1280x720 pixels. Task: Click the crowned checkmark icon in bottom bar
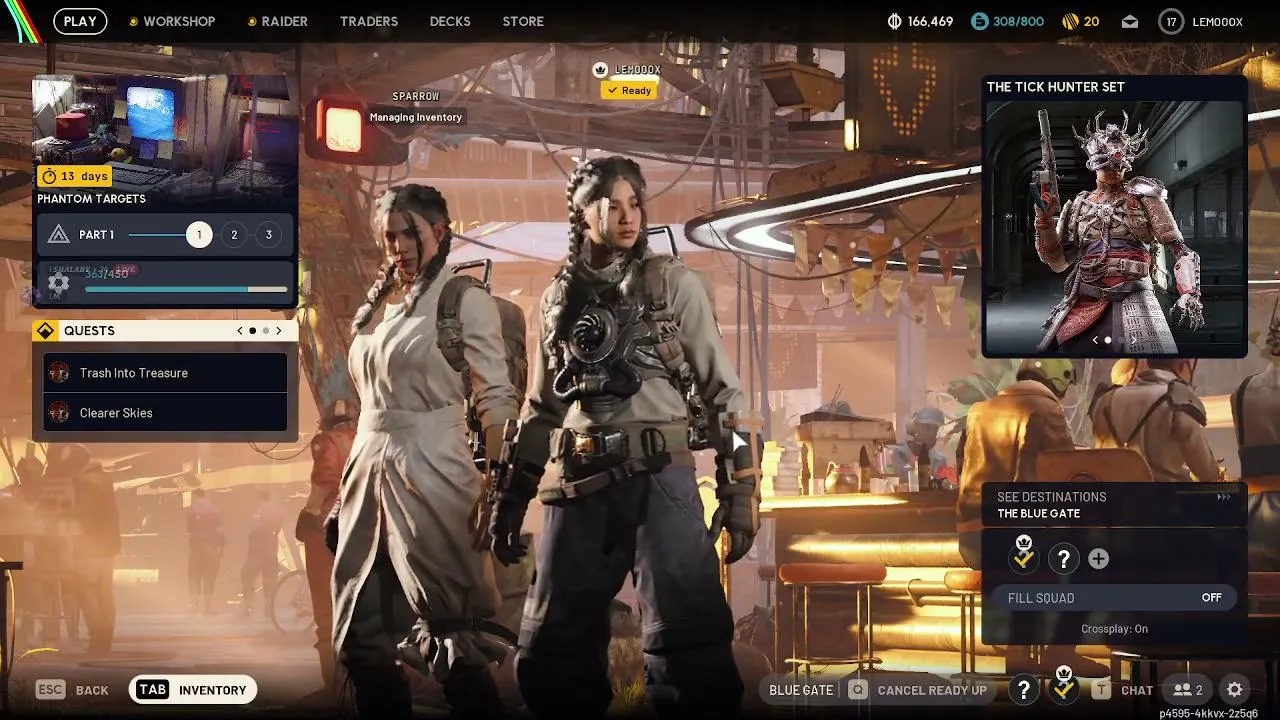click(1064, 686)
